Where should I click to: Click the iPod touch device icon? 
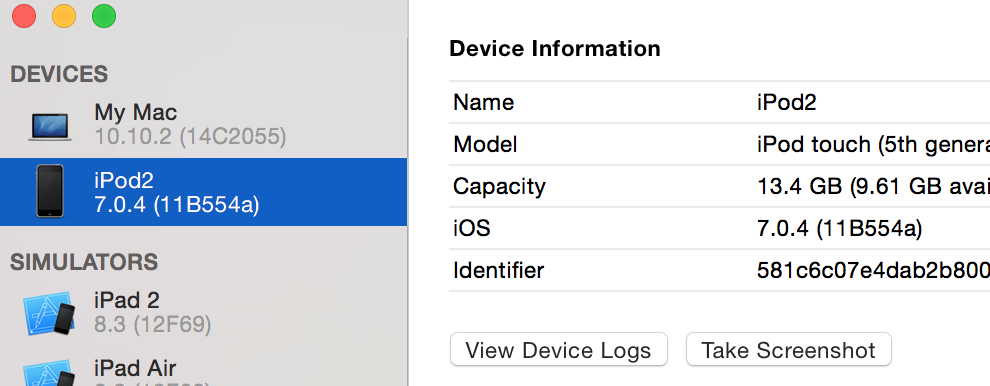(50, 191)
